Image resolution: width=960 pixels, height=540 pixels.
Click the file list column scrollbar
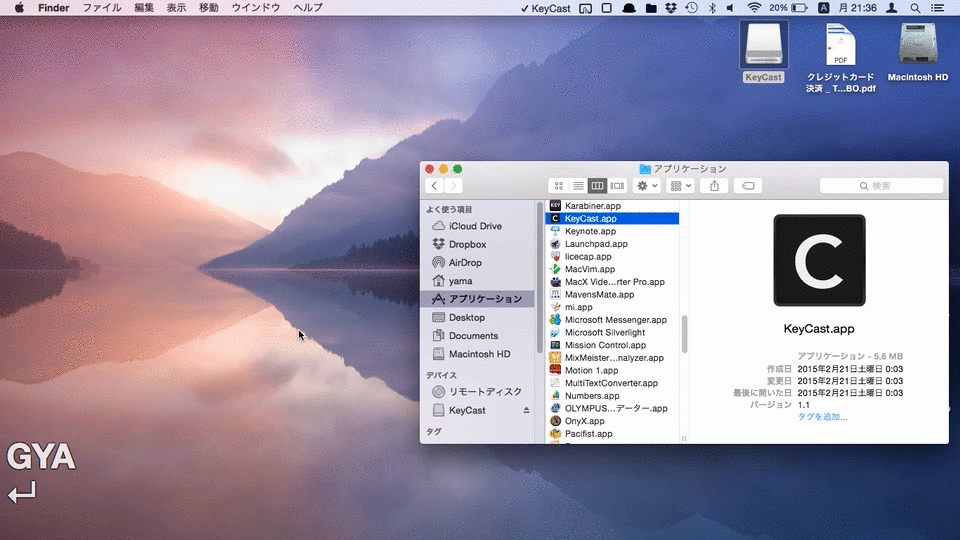click(x=684, y=334)
